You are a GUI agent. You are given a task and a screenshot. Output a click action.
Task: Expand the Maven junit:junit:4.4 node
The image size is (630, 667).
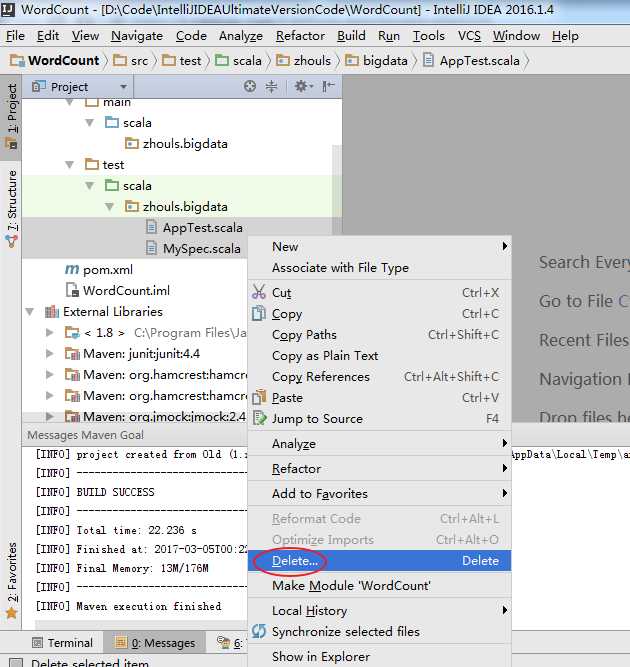click(49, 353)
